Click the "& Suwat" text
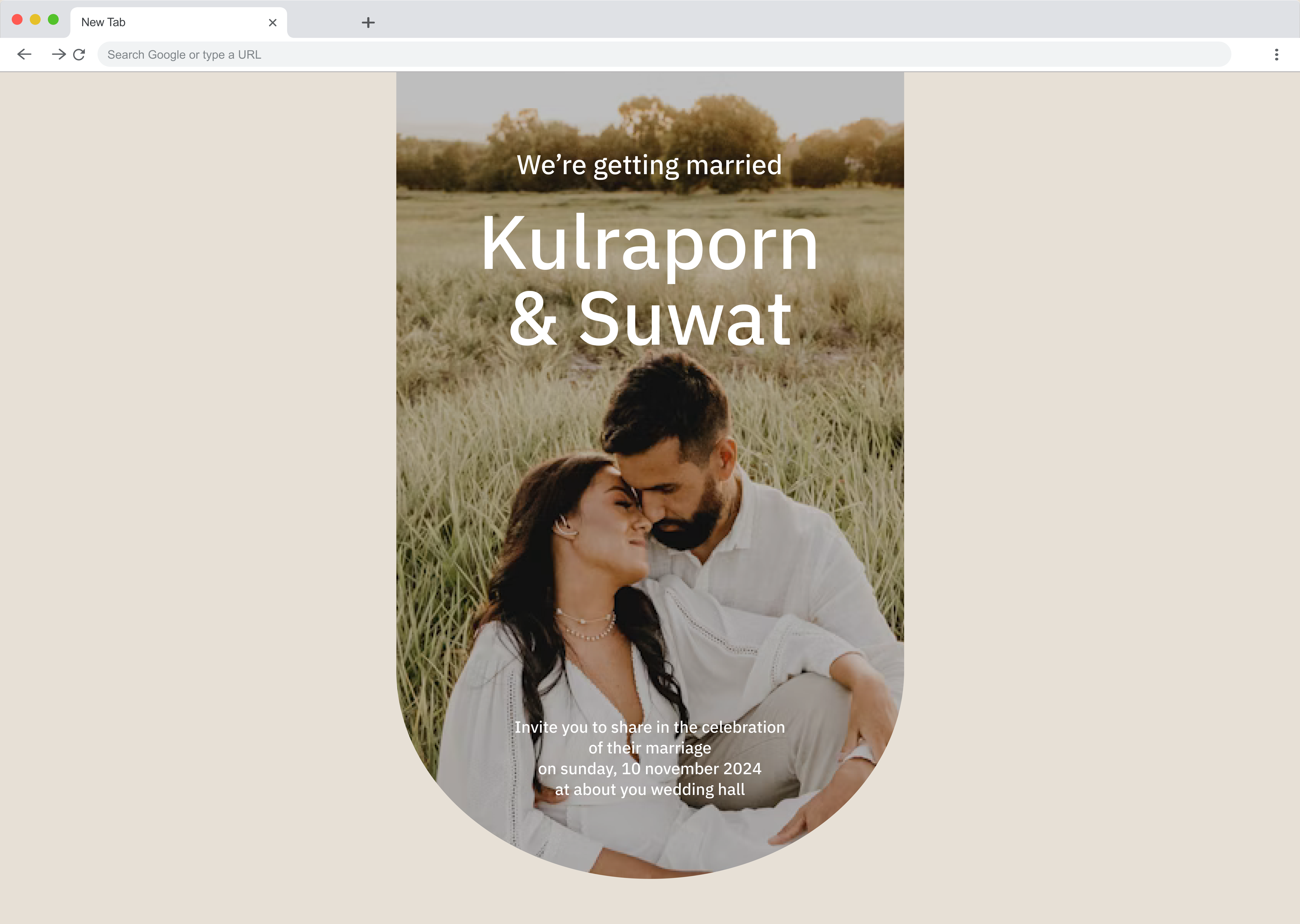The image size is (1300, 924). (649, 319)
